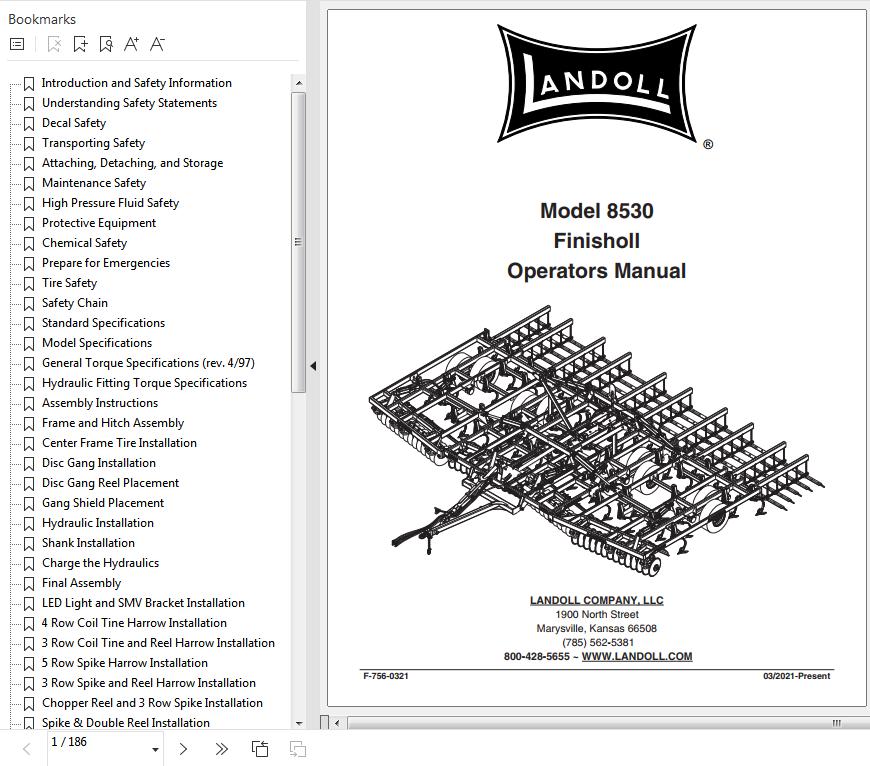Open Final Assembly bookmark
Image resolution: width=870 pixels, height=766 pixels.
(82, 582)
